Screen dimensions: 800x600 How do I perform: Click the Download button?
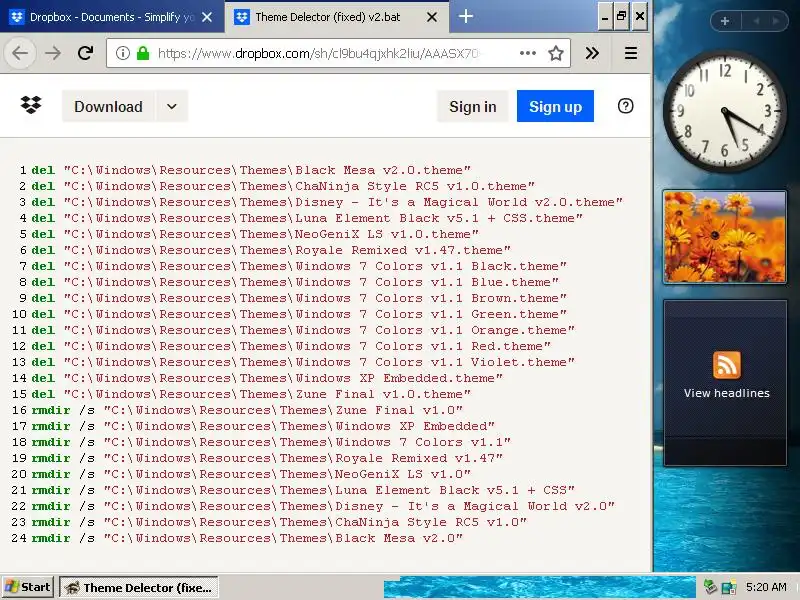[108, 107]
